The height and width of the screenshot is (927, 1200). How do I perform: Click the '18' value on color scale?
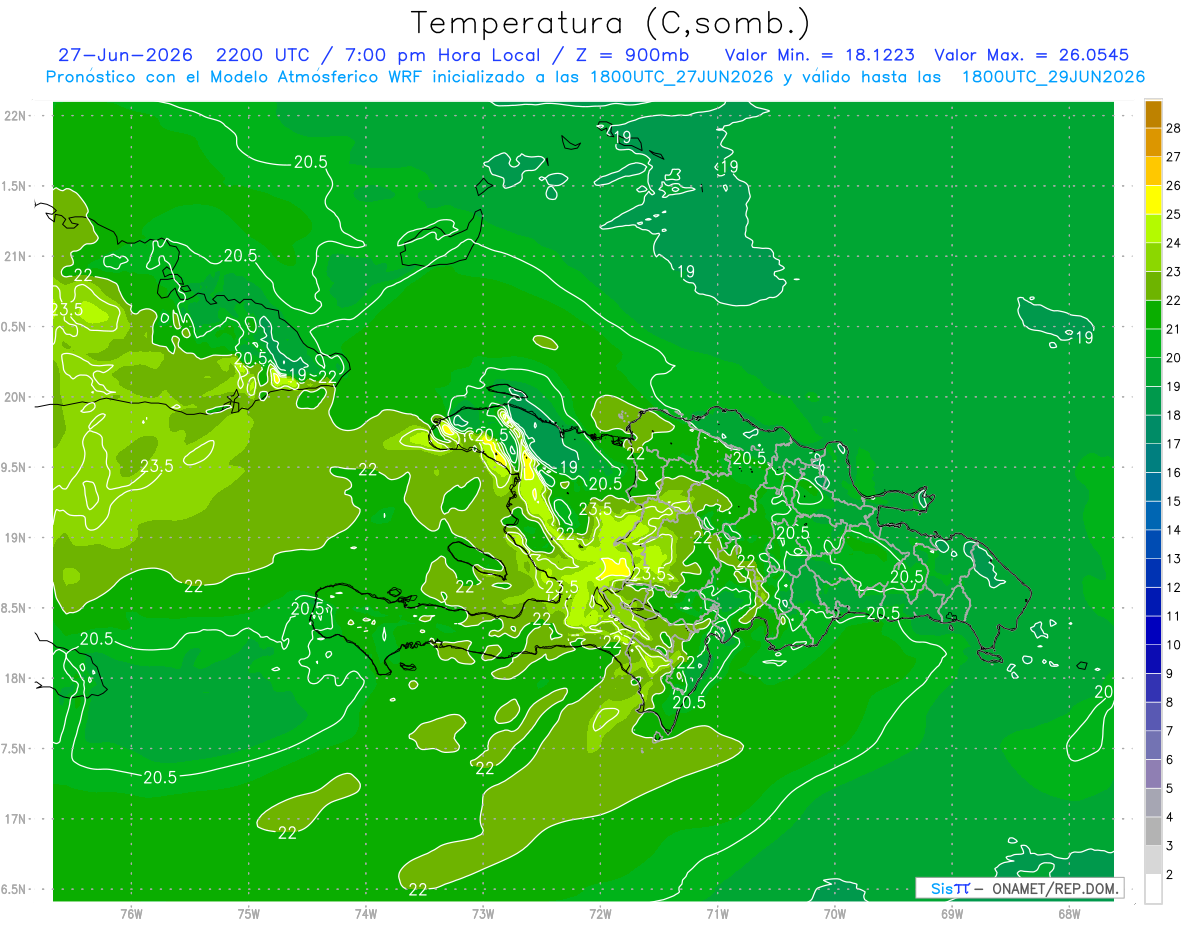[x=1174, y=415]
